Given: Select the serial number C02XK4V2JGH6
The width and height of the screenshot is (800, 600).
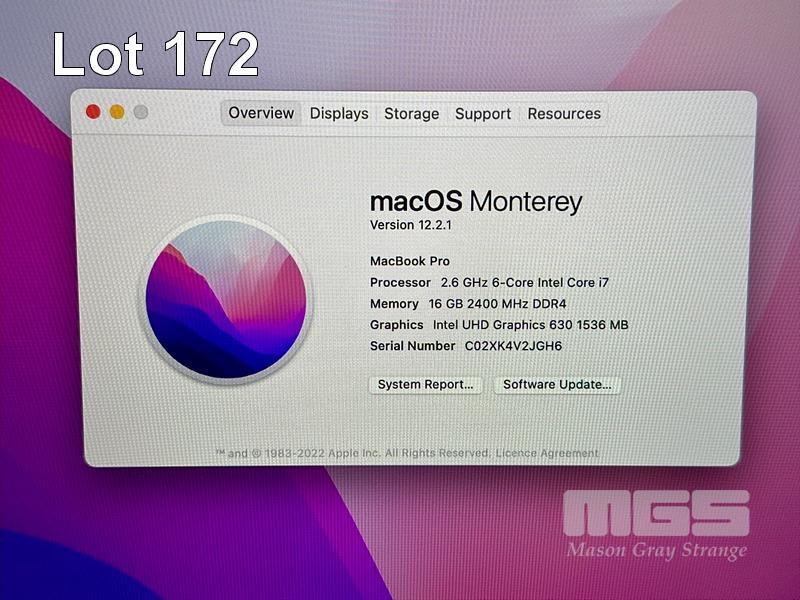Looking at the screenshot, I should [x=513, y=346].
